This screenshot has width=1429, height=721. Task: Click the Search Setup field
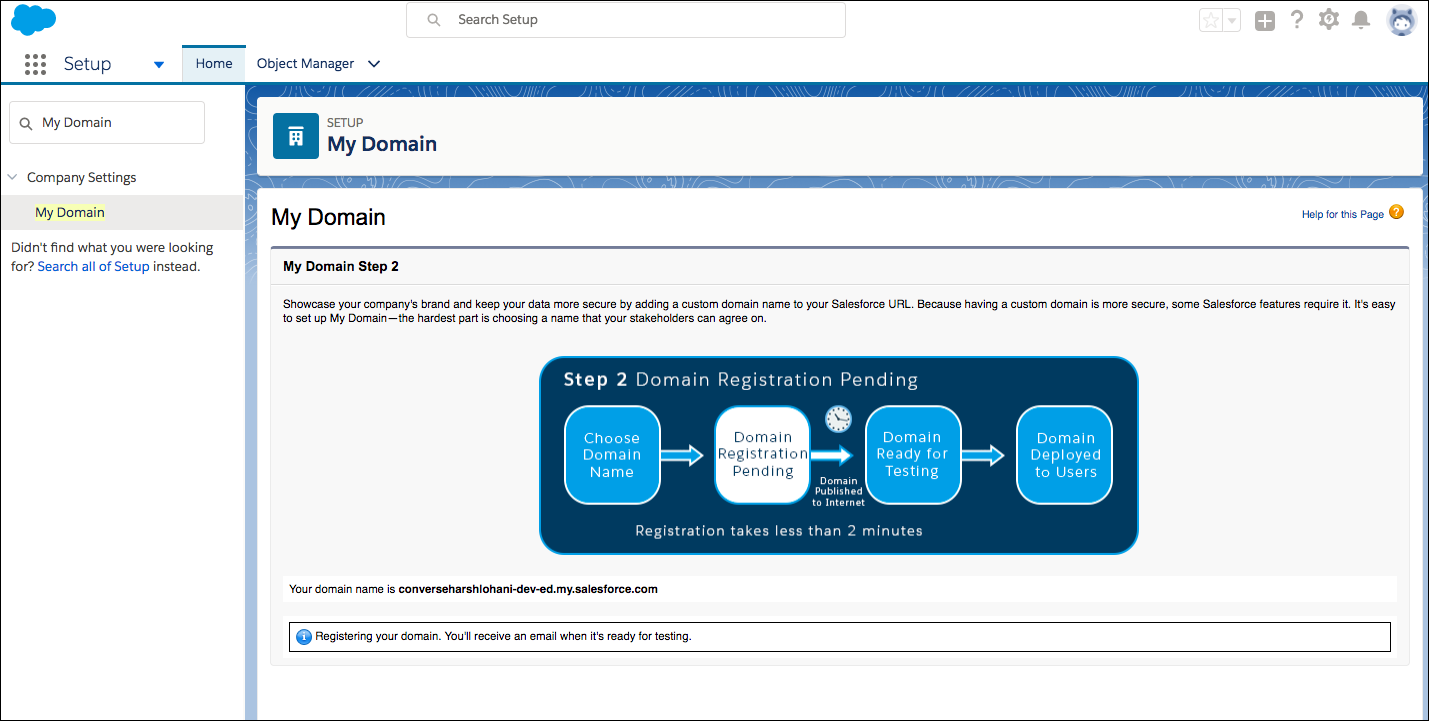click(x=625, y=20)
